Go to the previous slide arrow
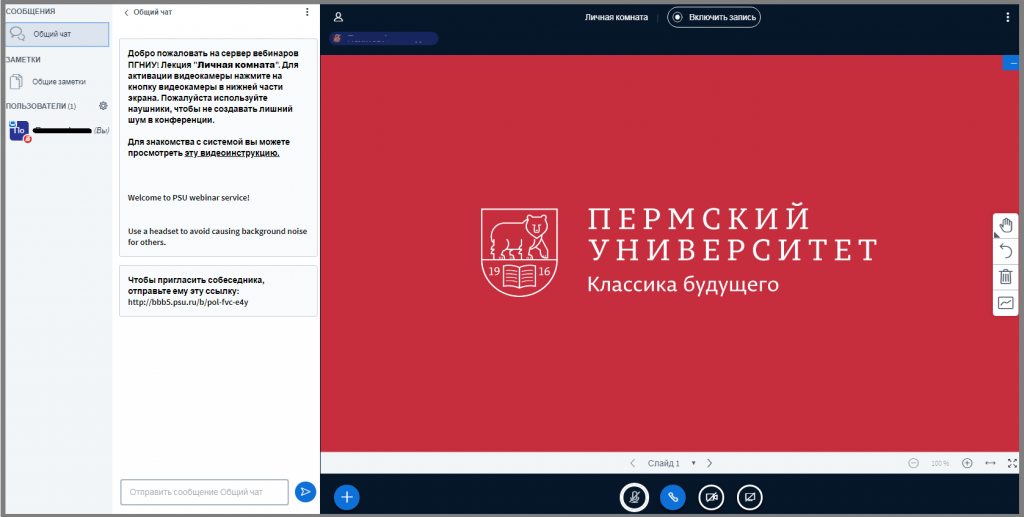1024x517 pixels. tap(632, 463)
